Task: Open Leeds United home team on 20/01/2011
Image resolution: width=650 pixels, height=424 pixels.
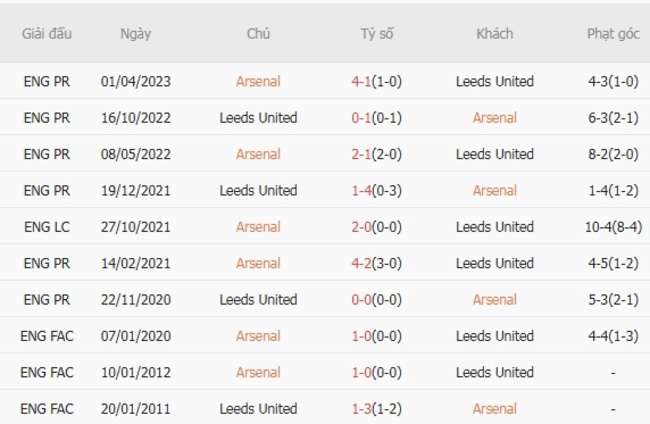Action: pos(258,408)
